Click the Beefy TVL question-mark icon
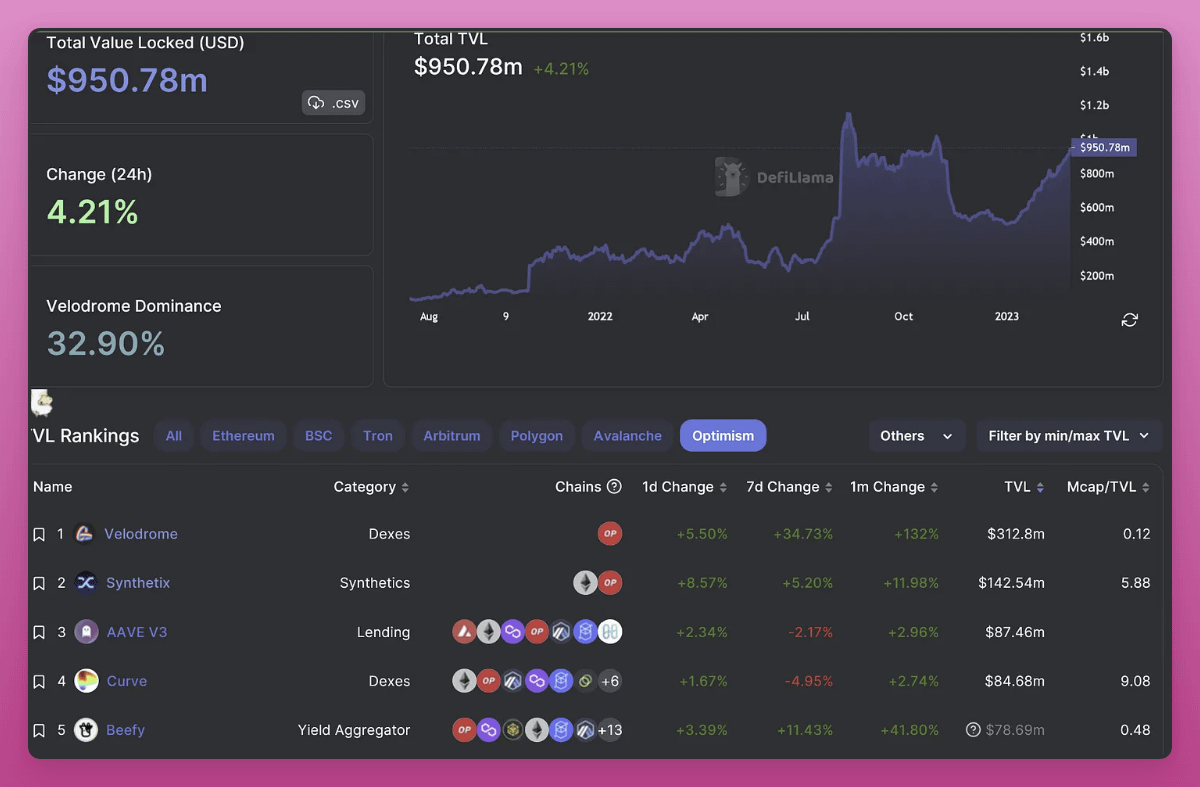This screenshot has height=787, width=1200. coord(973,730)
